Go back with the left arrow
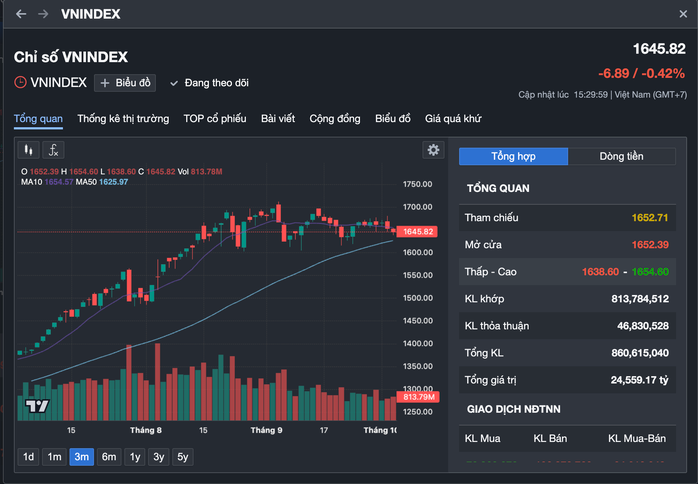This screenshot has height=484, width=698. pyautogui.click(x=21, y=14)
